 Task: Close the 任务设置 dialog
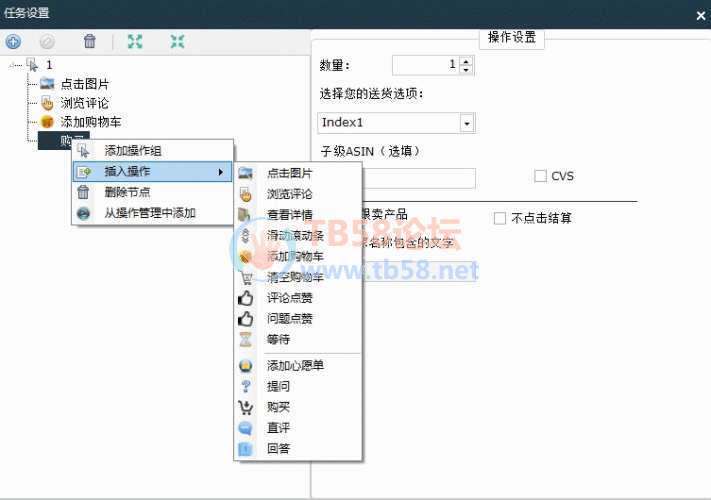point(701,15)
